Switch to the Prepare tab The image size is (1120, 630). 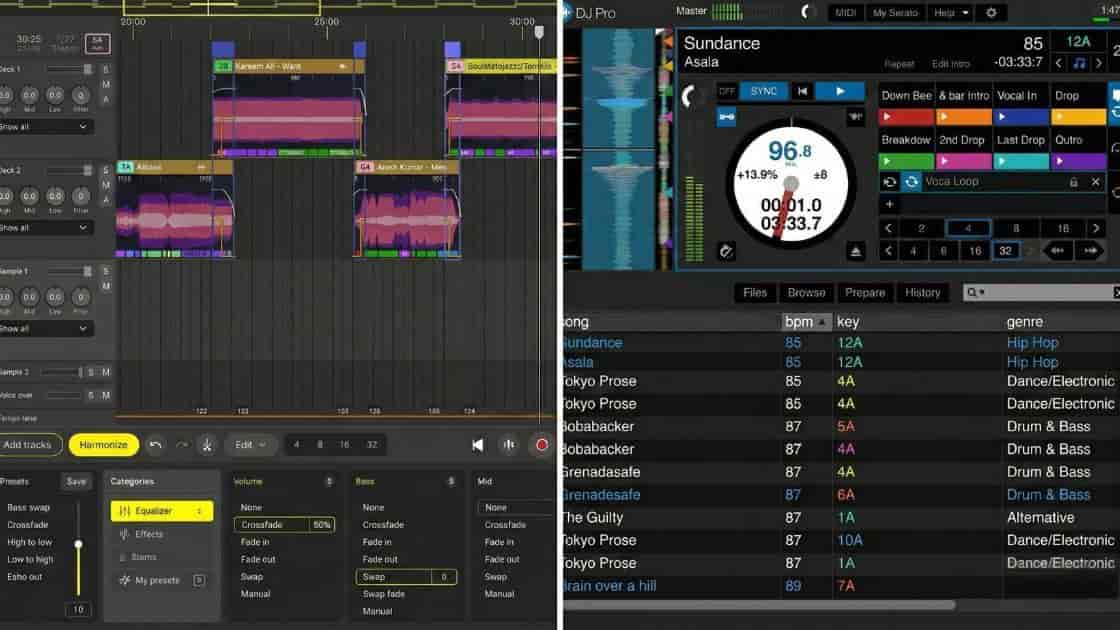(x=864, y=292)
